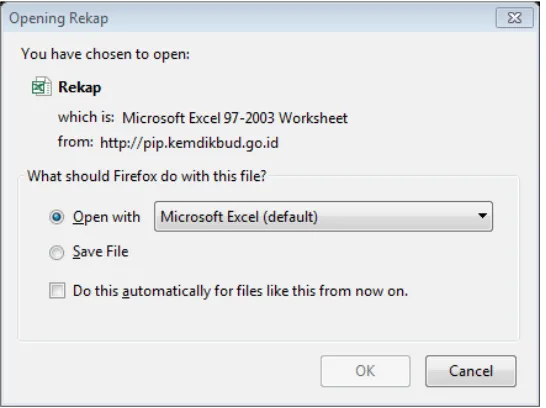Viewport: 546px width, 408px height.
Task: Click the dropdown arrow of application list
Action: click(482, 216)
